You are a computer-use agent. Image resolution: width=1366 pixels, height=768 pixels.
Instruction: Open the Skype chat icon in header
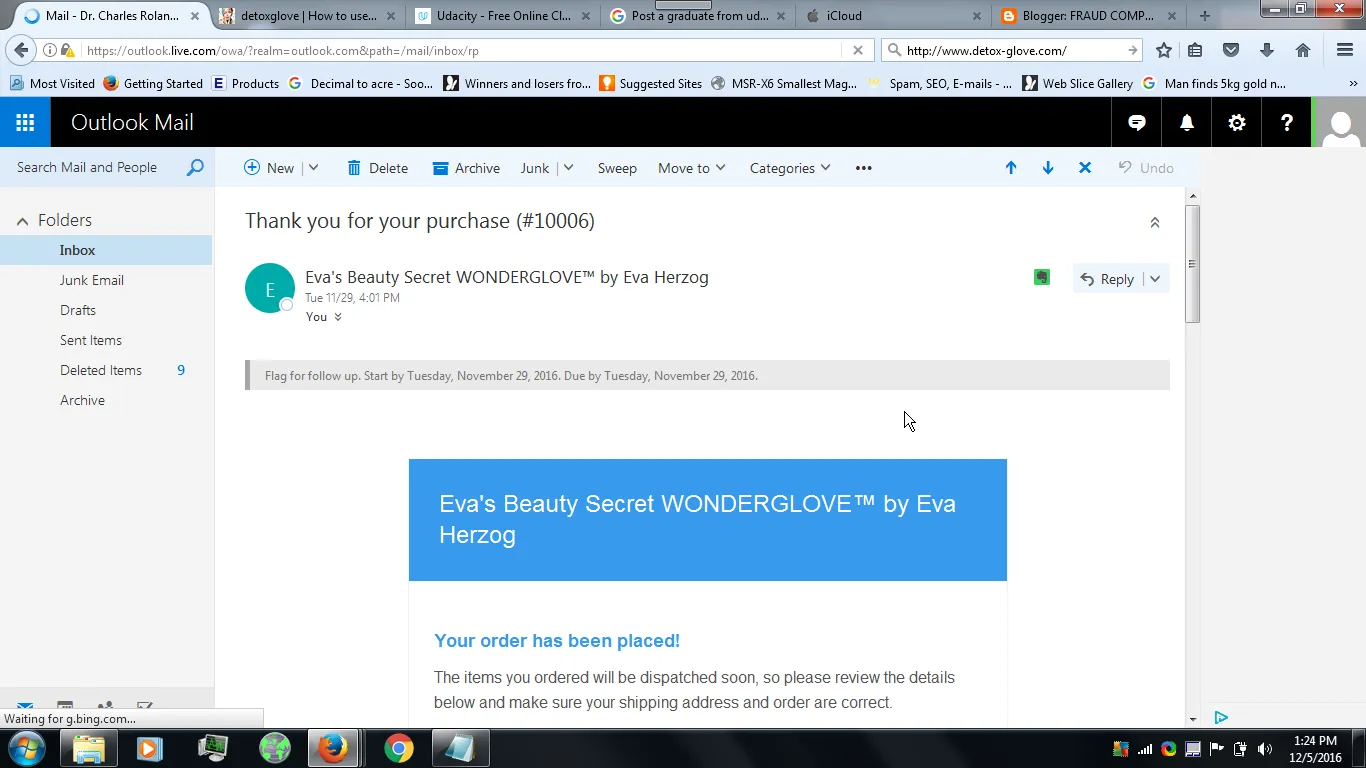point(1137,123)
